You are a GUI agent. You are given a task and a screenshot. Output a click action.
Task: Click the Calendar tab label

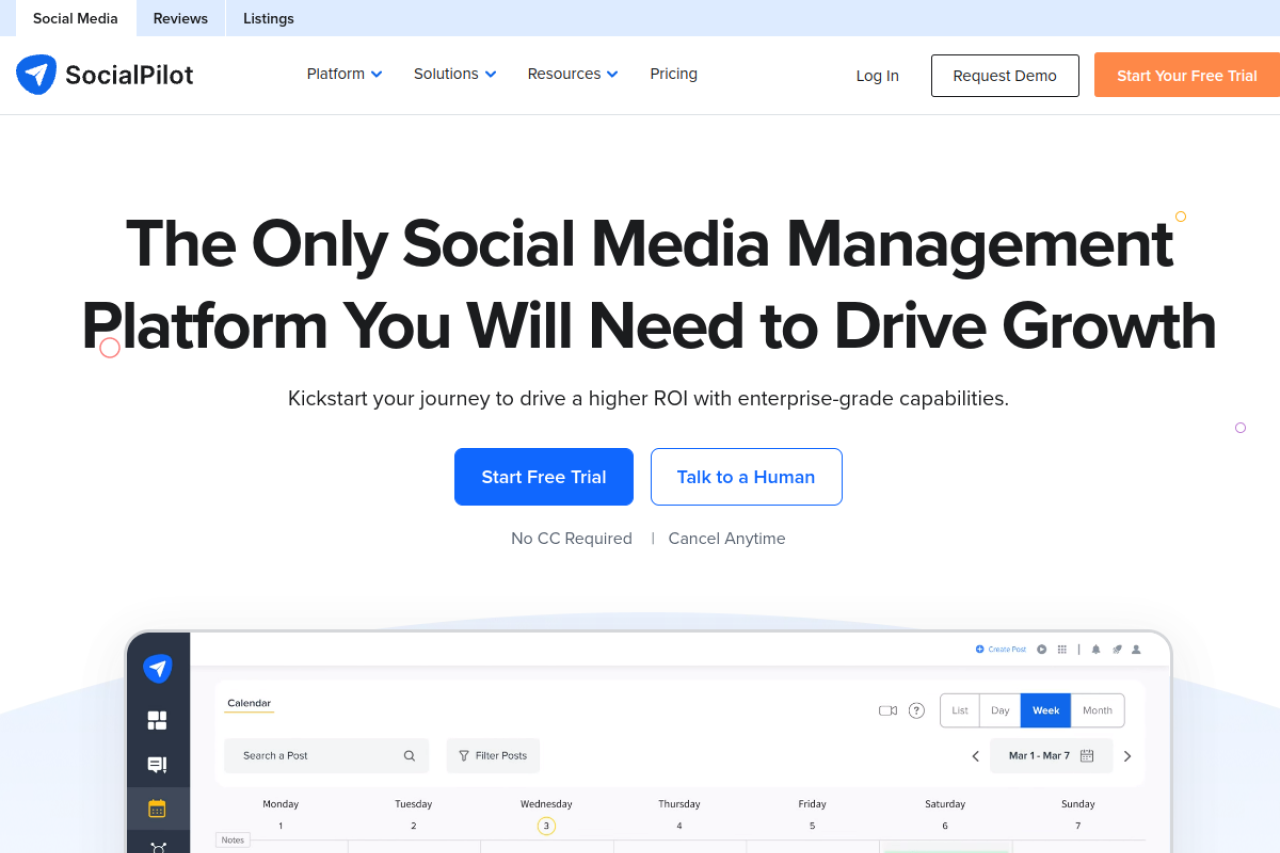click(x=249, y=704)
